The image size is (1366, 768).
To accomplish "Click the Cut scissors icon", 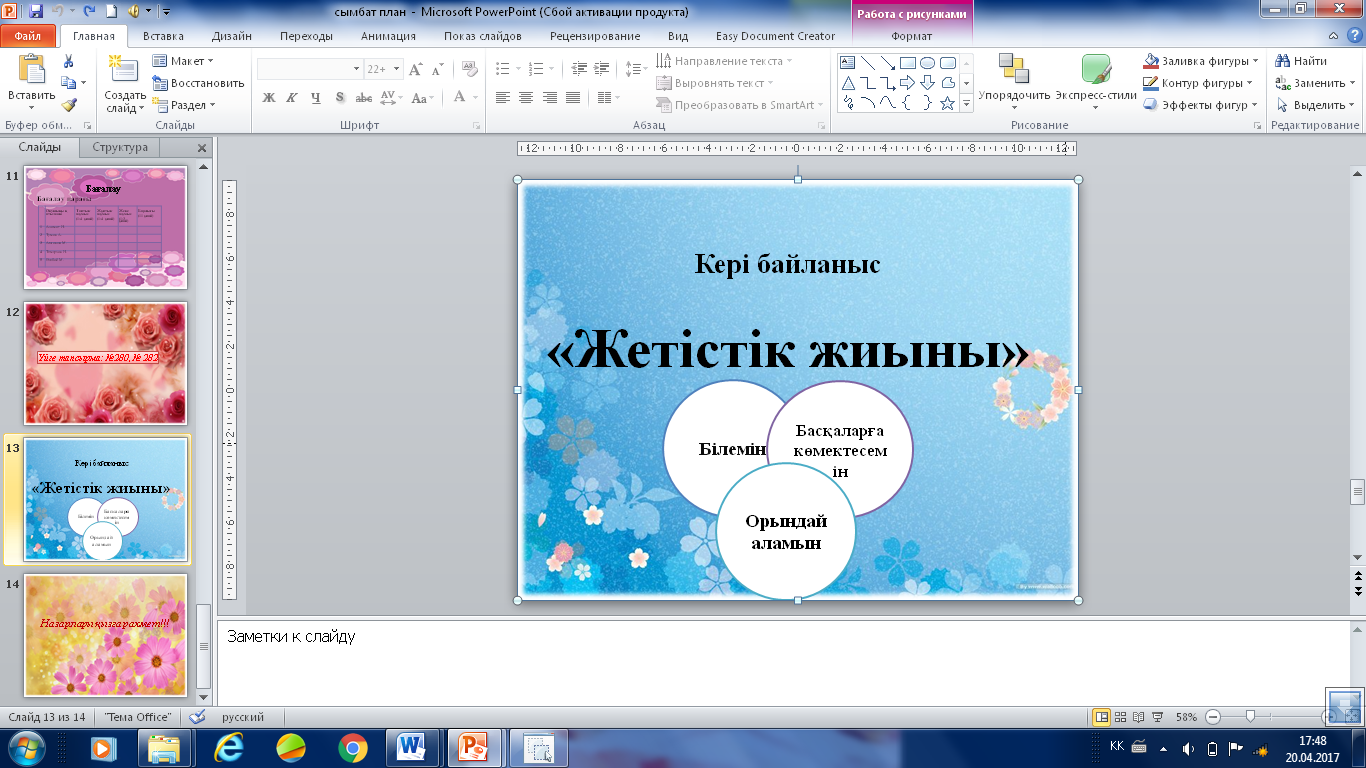I will pos(68,62).
